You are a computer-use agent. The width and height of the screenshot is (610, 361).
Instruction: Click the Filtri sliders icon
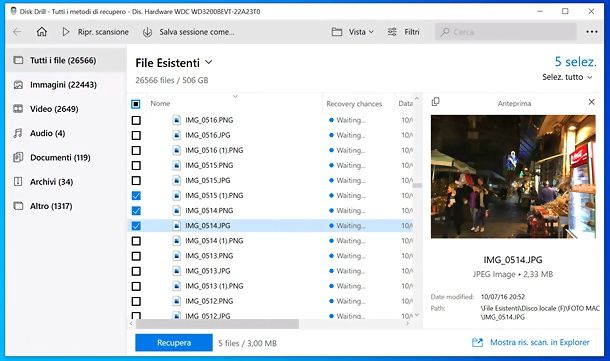coord(392,32)
